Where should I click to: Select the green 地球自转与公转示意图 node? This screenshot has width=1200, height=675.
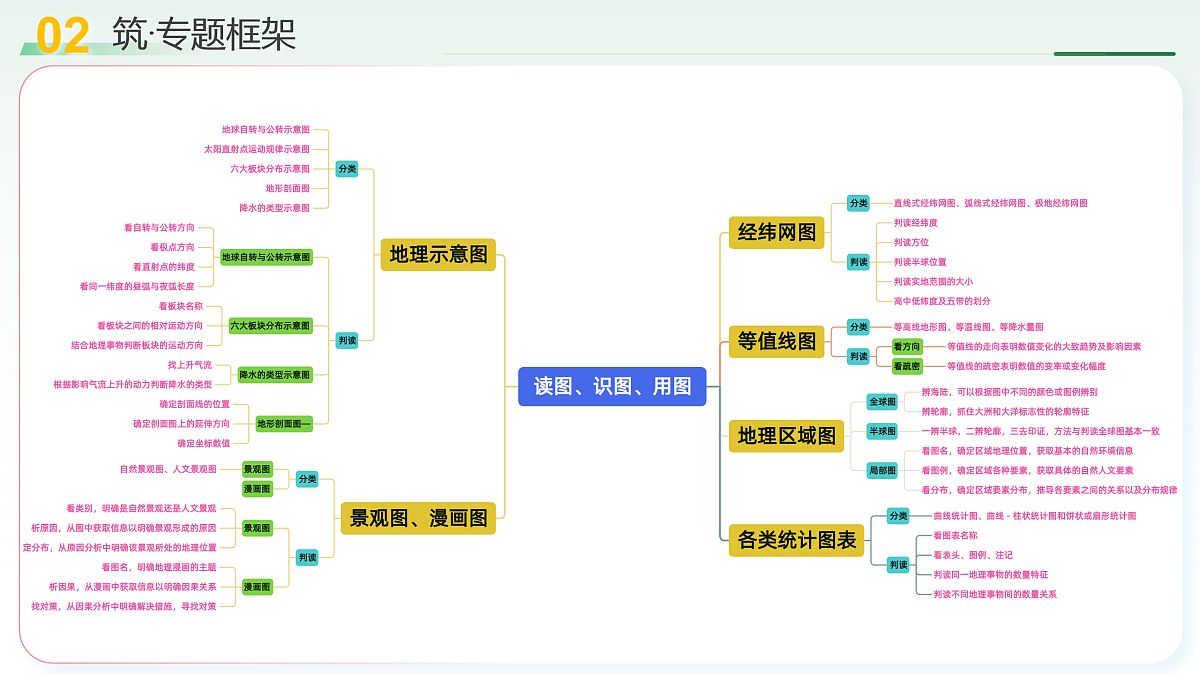[x=266, y=257]
